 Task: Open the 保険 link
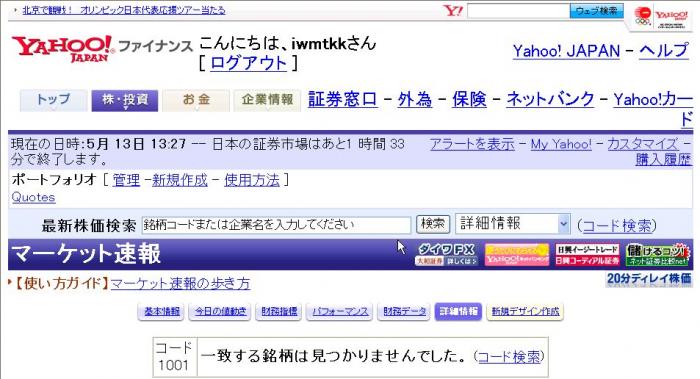[x=469, y=99]
